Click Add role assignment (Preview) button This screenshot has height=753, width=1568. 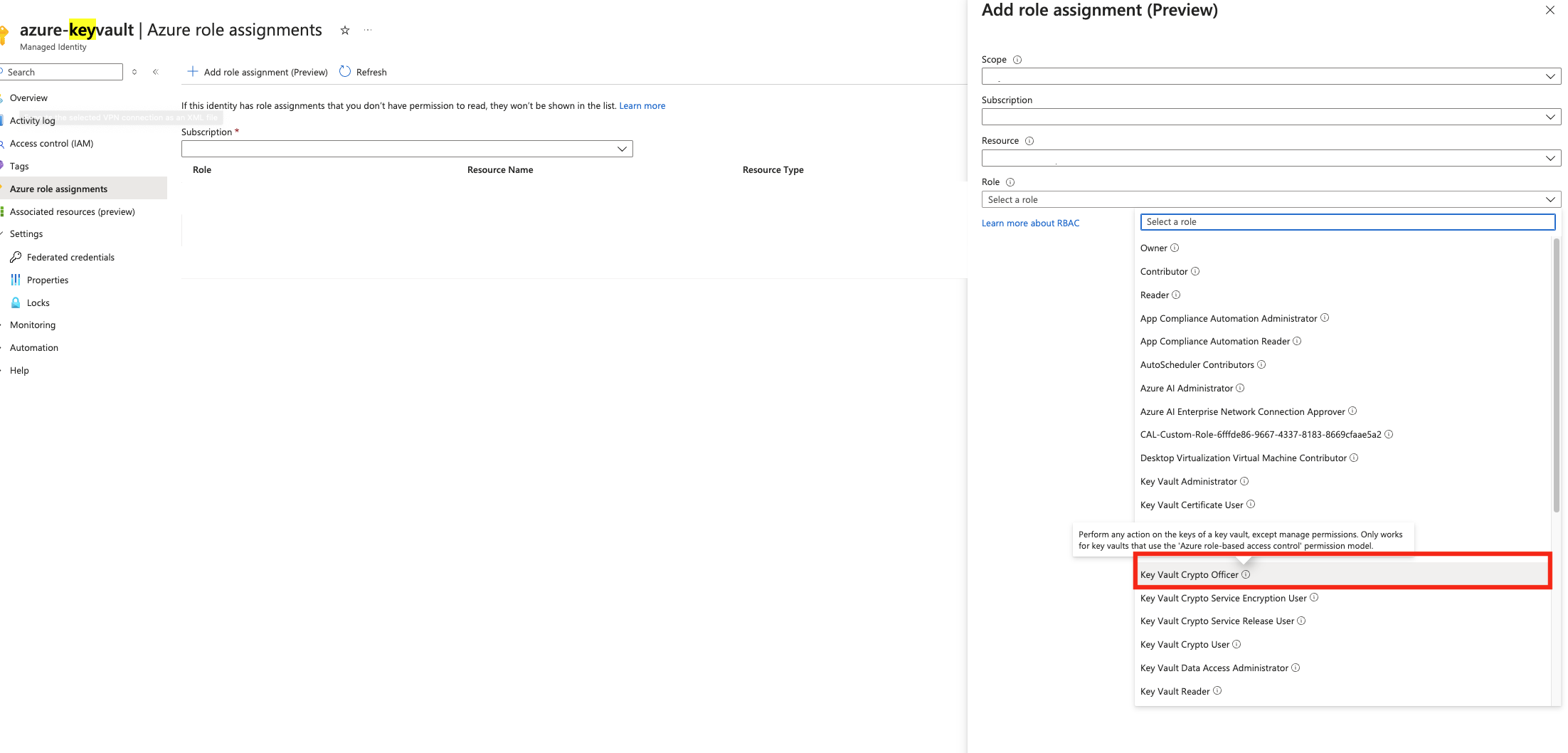tap(258, 72)
